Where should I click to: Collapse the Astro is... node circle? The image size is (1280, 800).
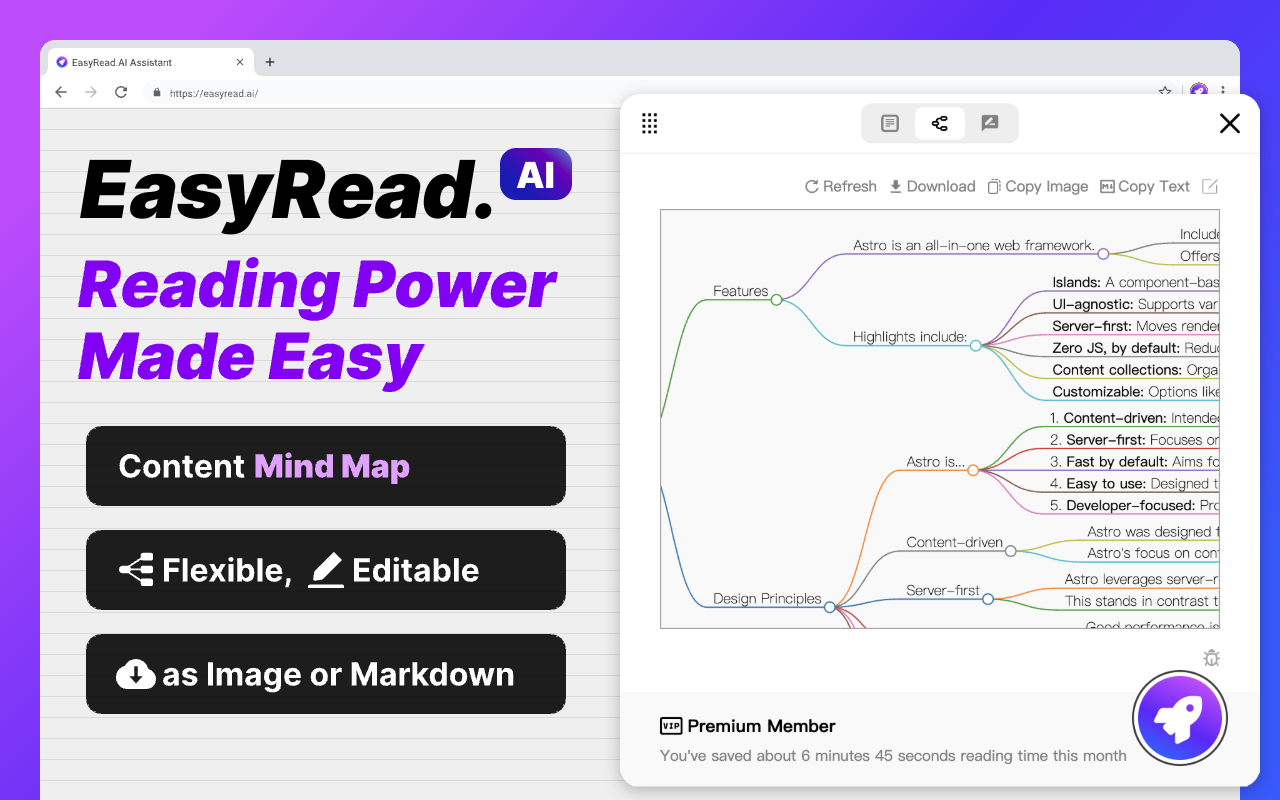973,469
